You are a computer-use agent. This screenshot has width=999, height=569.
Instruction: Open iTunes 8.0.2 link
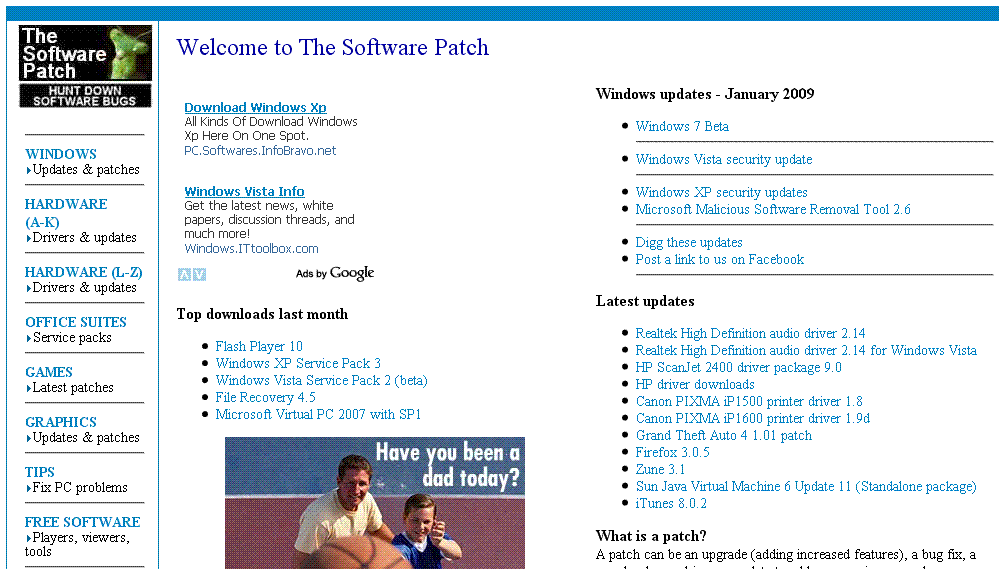(671, 504)
